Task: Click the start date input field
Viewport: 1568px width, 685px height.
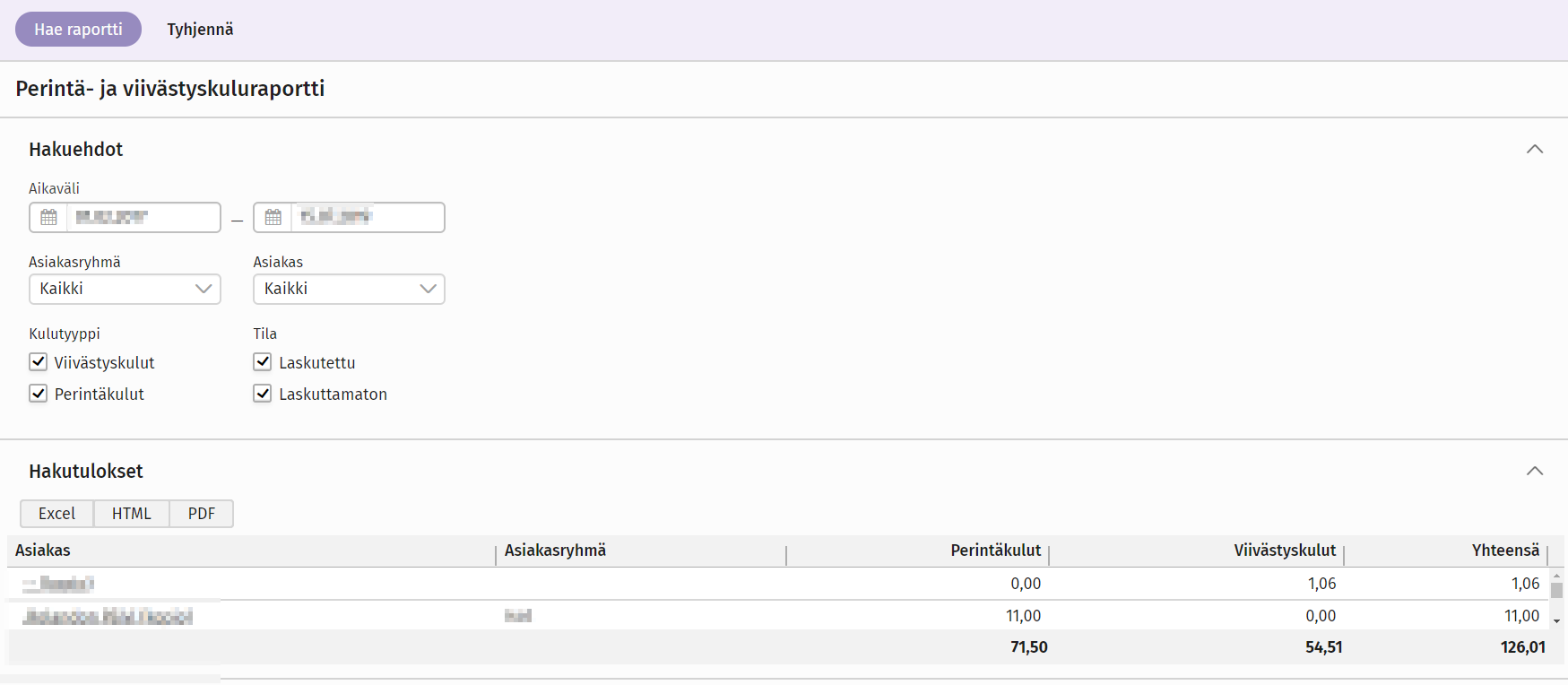Action: 143,217
